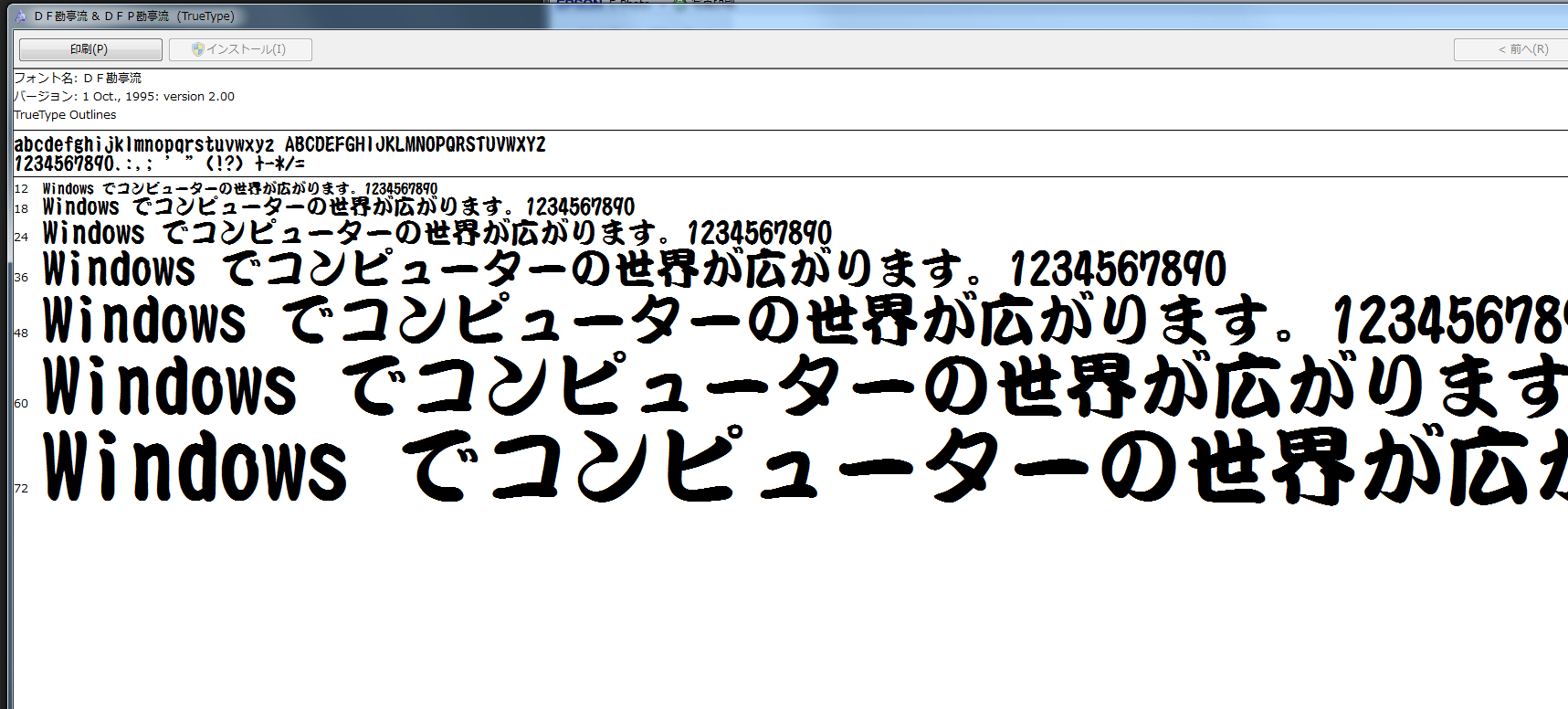This screenshot has width=1568, height=709.
Task: Click the 60 point sample text
Action: (805, 386)
